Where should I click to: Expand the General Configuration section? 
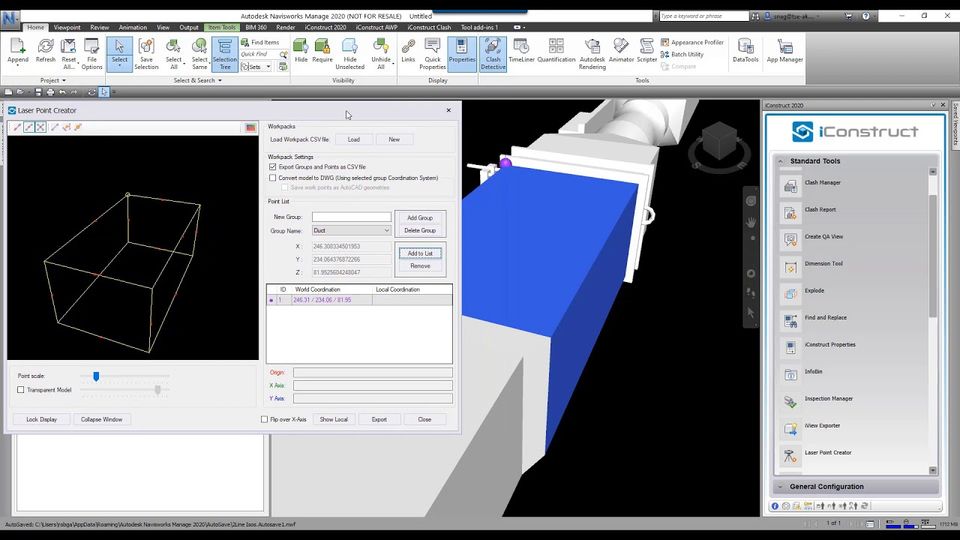779,487
